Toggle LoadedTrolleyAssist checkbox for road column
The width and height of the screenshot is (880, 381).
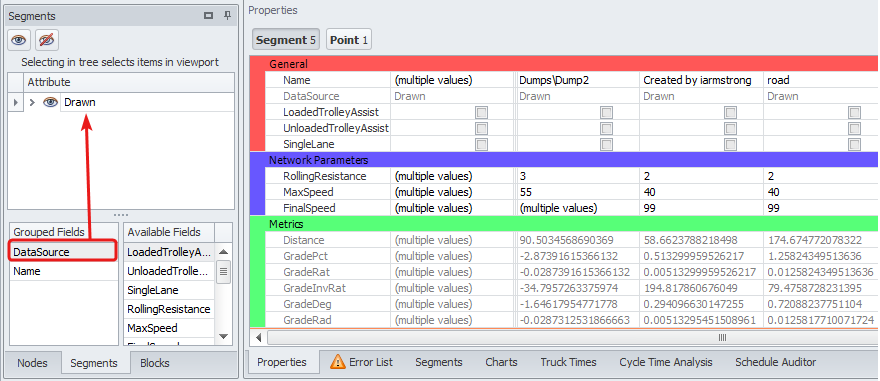(855, 112)
